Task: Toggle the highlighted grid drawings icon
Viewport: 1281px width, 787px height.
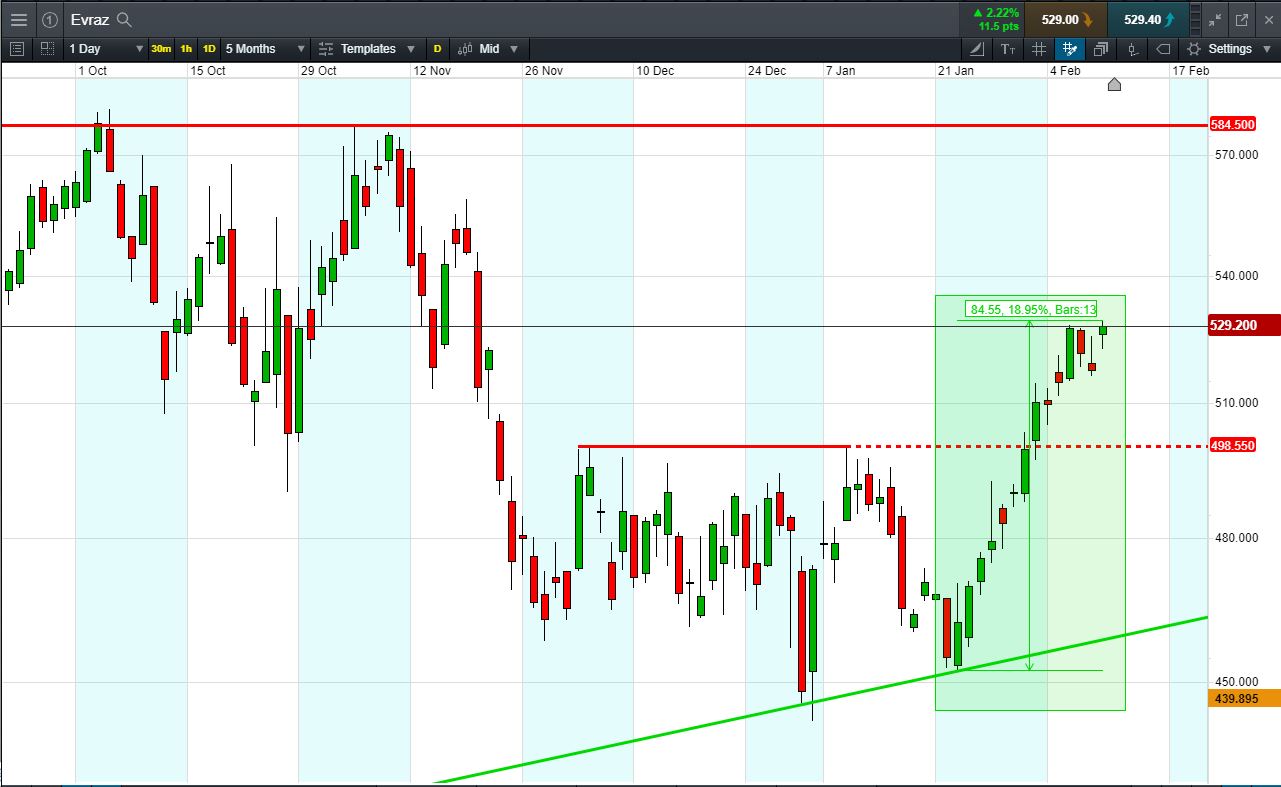Action: click(x=1070, y=49)
